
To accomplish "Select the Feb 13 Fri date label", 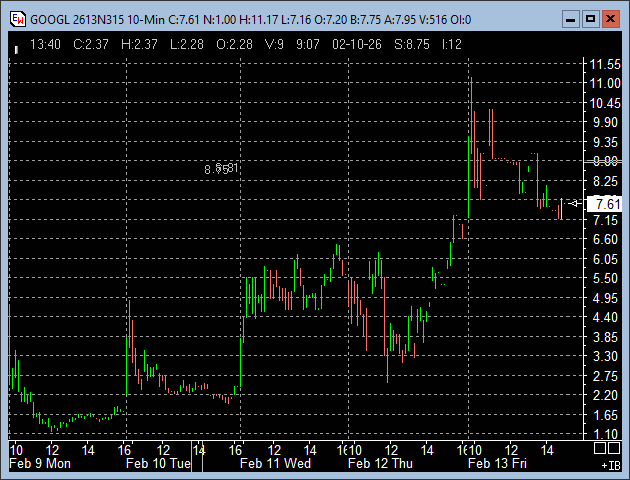I will coord(499,463).
